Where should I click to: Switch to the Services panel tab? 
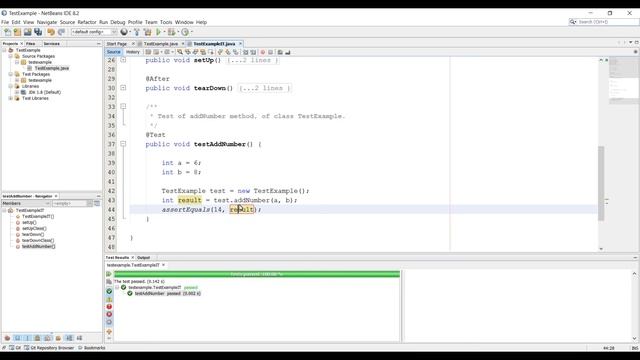pos(52,44)
